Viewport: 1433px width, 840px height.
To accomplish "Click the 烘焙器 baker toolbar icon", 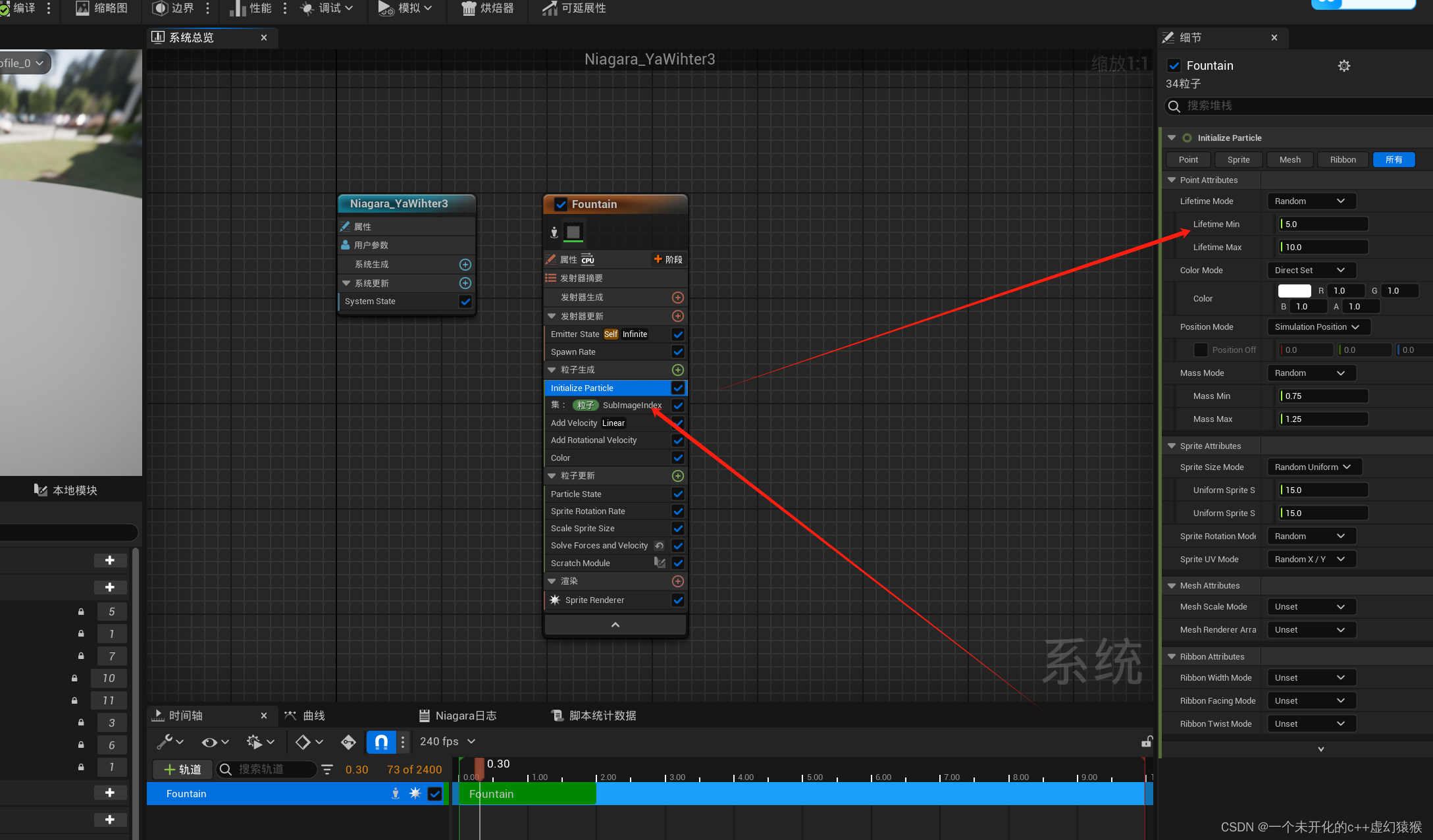I will 469,9.
